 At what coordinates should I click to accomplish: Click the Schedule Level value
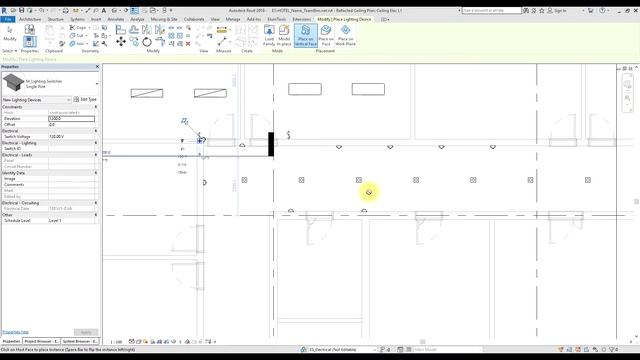click(71, 220)
